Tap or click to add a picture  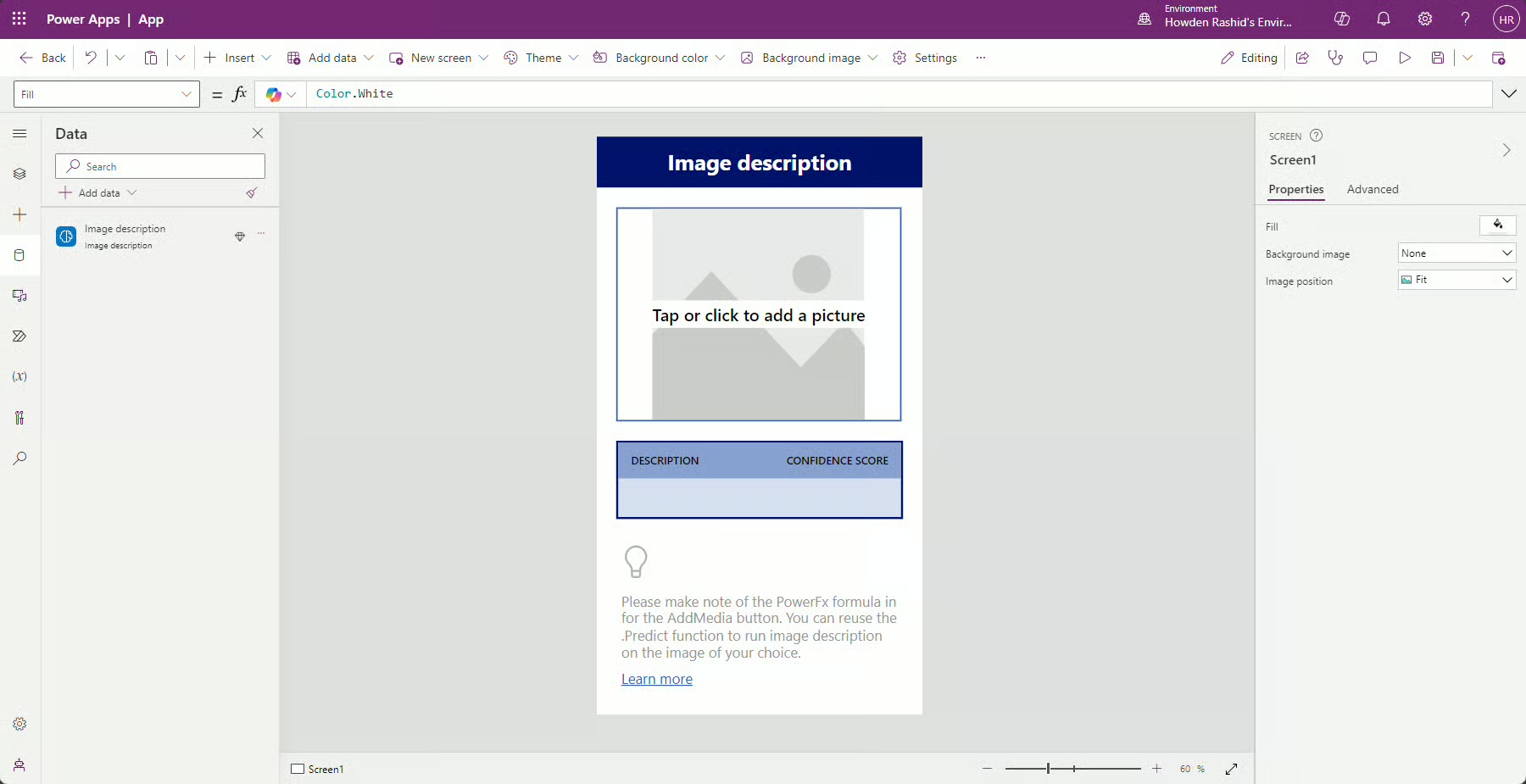point(759,314)
